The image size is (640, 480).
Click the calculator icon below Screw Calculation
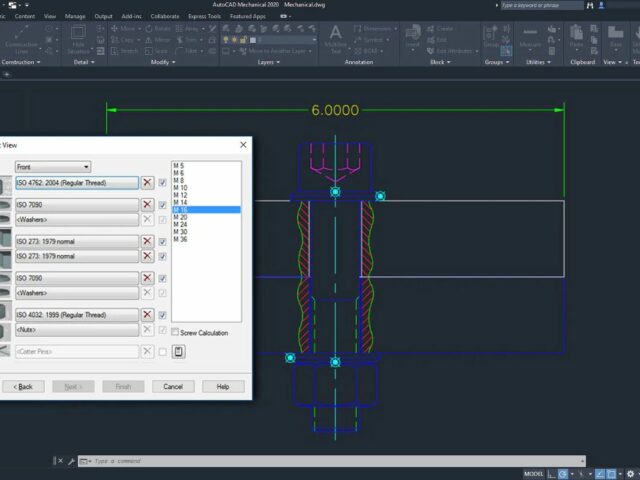click(x=179, y=351)
